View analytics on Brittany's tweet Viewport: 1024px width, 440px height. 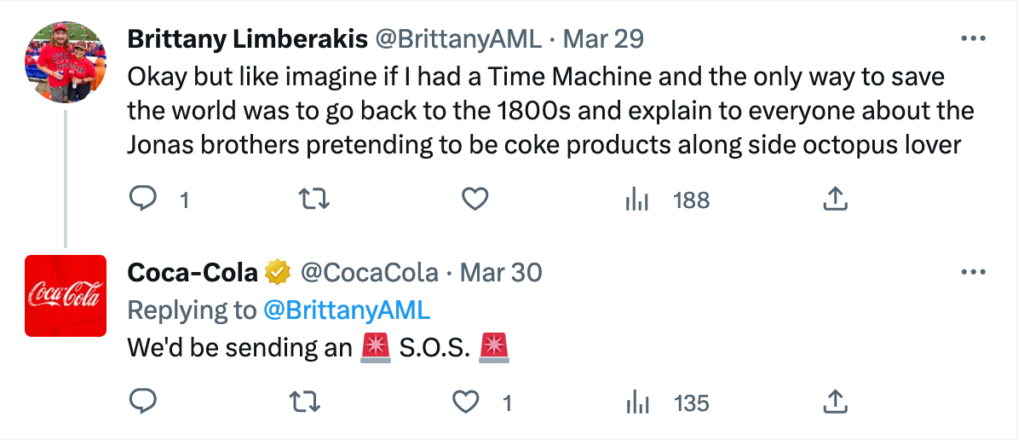pos(638,200)
